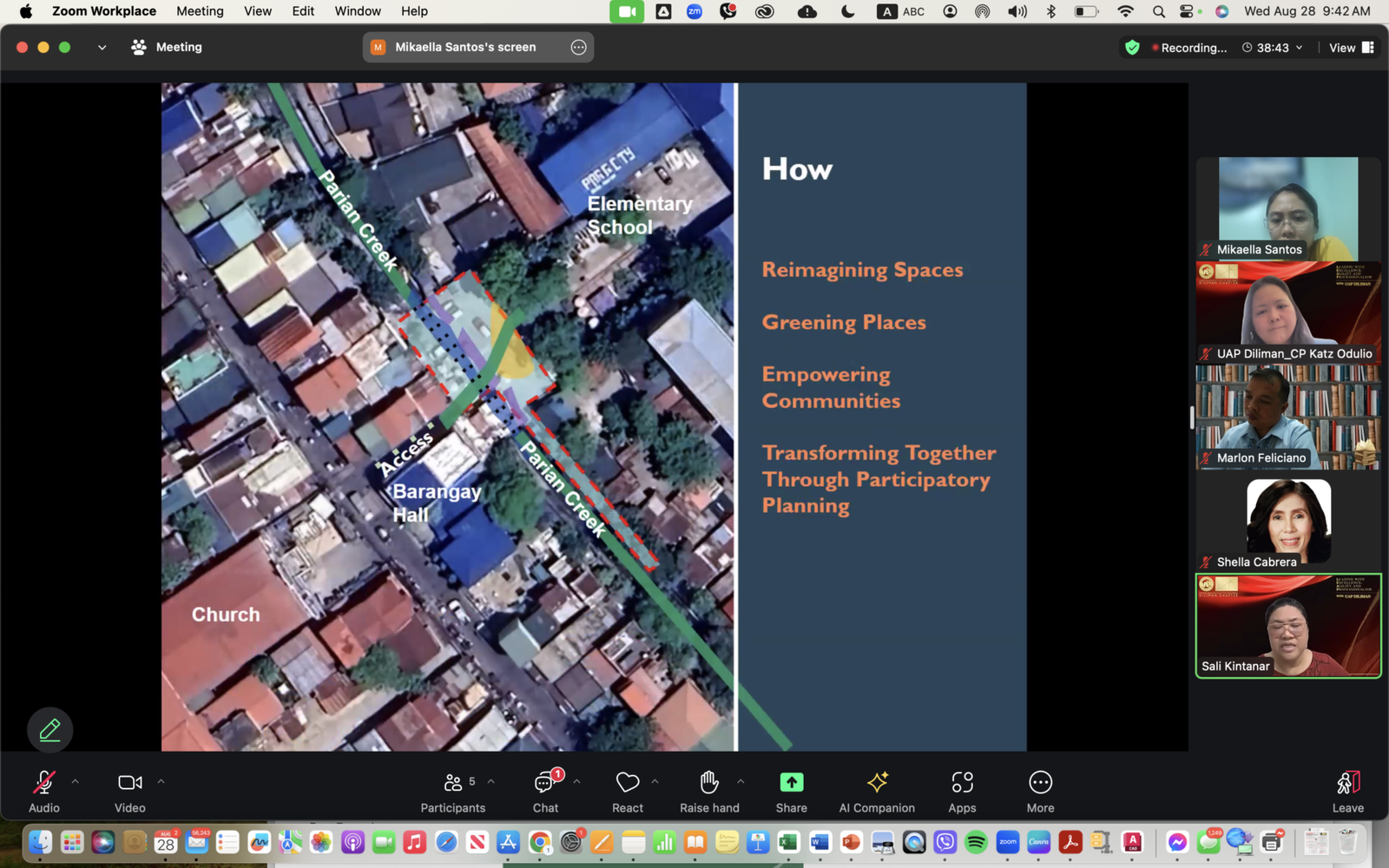Image resolution: width=1389 pixels, height=868 pixels.
Task: Open the Apple menu
Action: [25, 11]
